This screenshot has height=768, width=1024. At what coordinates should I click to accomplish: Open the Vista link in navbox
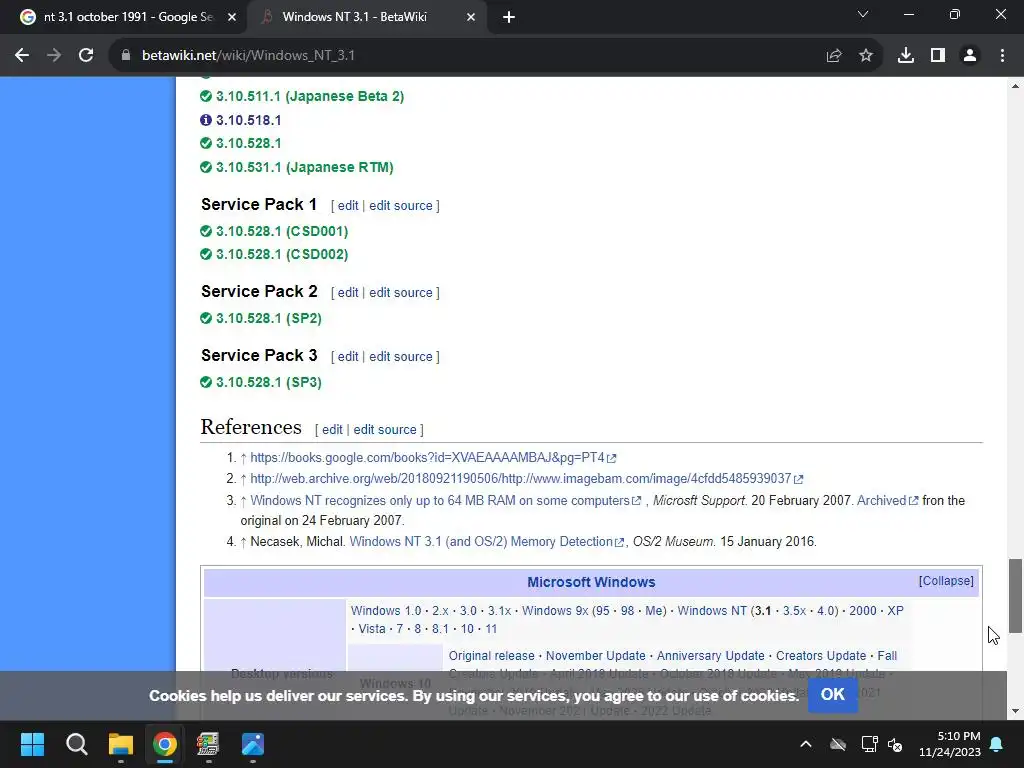[372, 629]
